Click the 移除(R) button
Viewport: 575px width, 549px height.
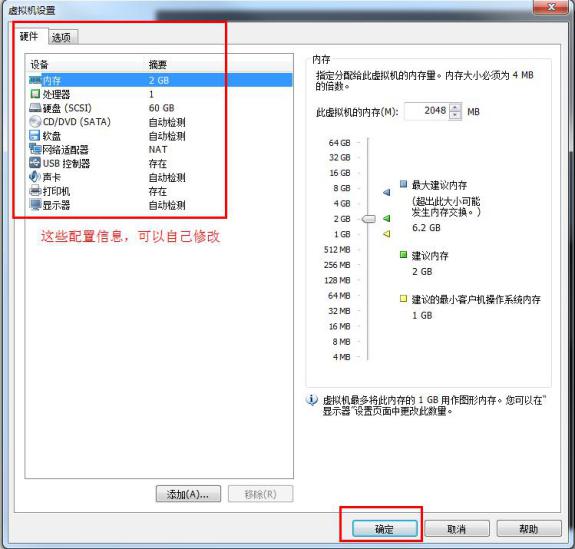coord(260,494)
